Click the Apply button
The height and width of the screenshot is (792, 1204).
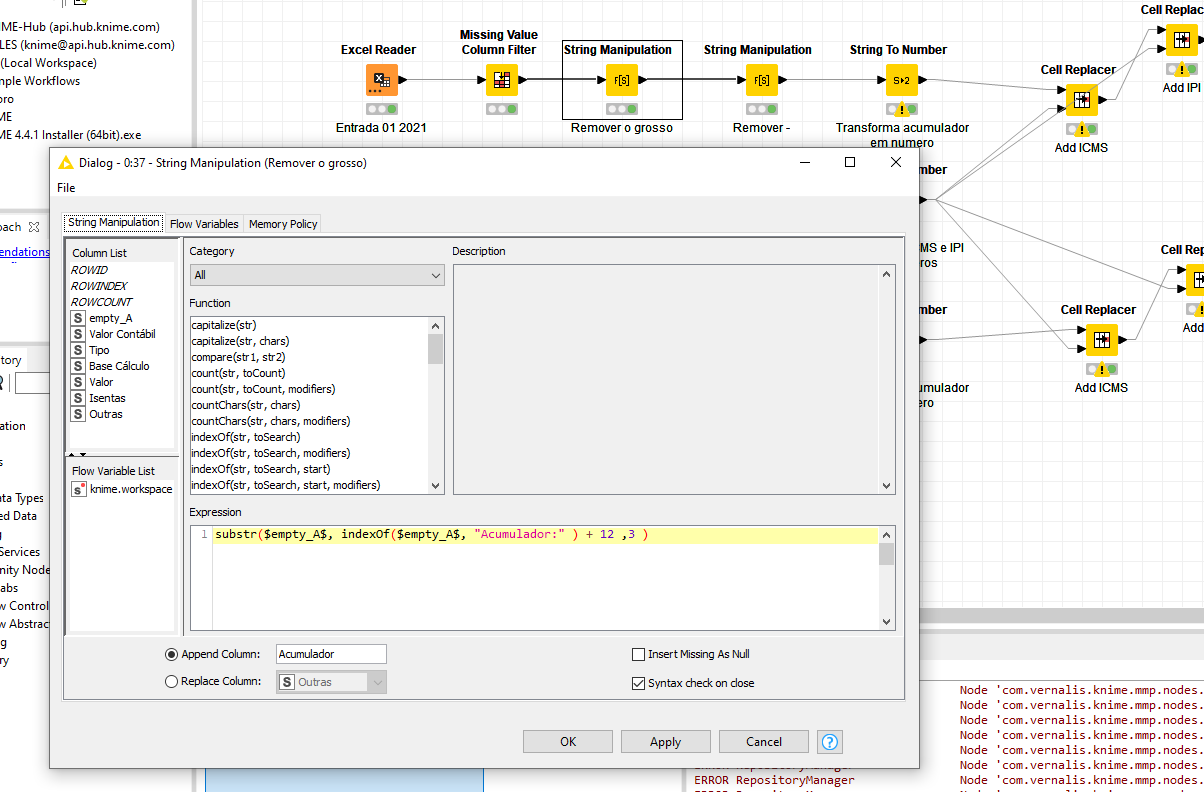[x=665, y=741]
